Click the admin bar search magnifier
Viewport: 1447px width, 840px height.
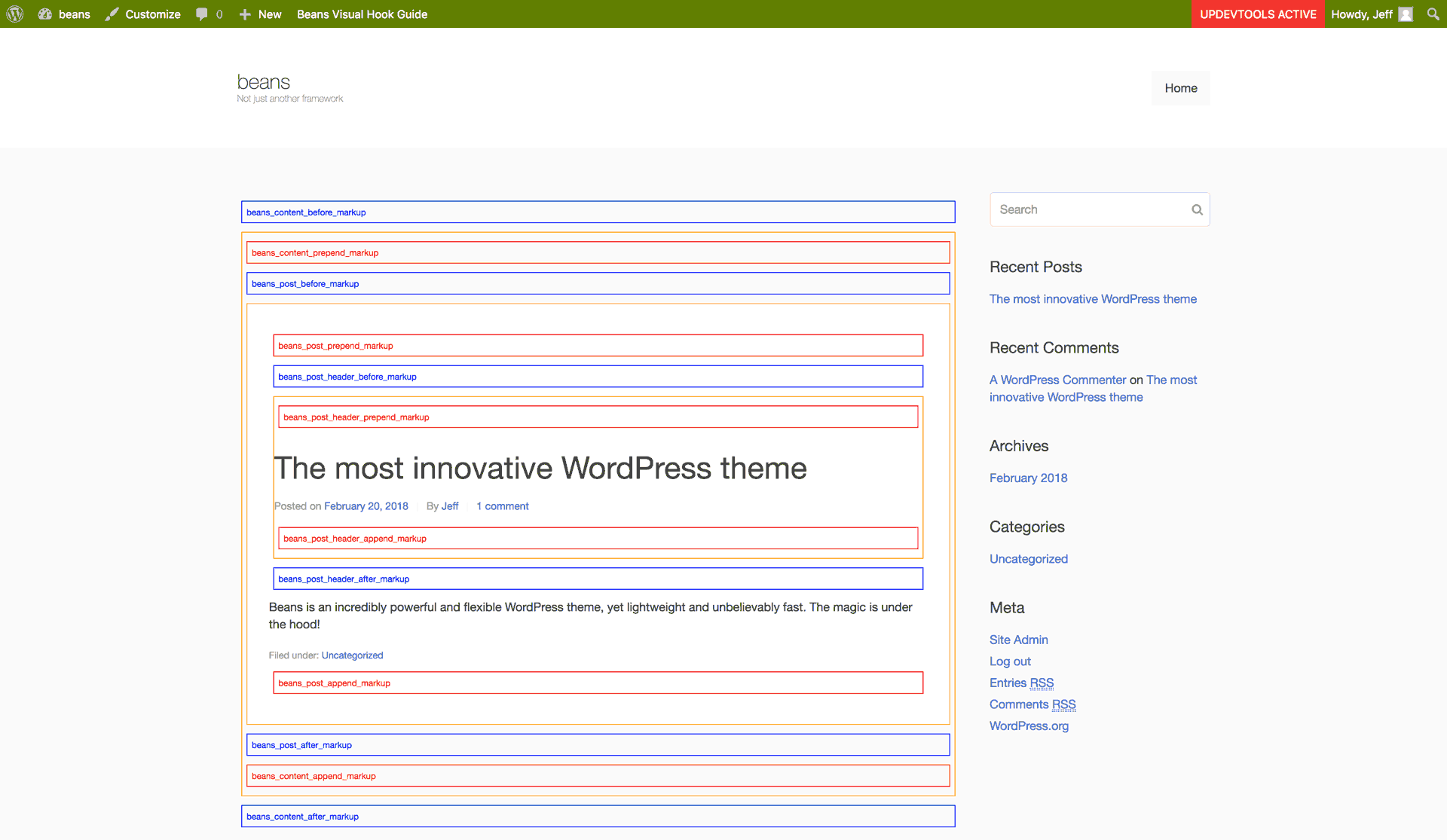(x=1433, y=14)
